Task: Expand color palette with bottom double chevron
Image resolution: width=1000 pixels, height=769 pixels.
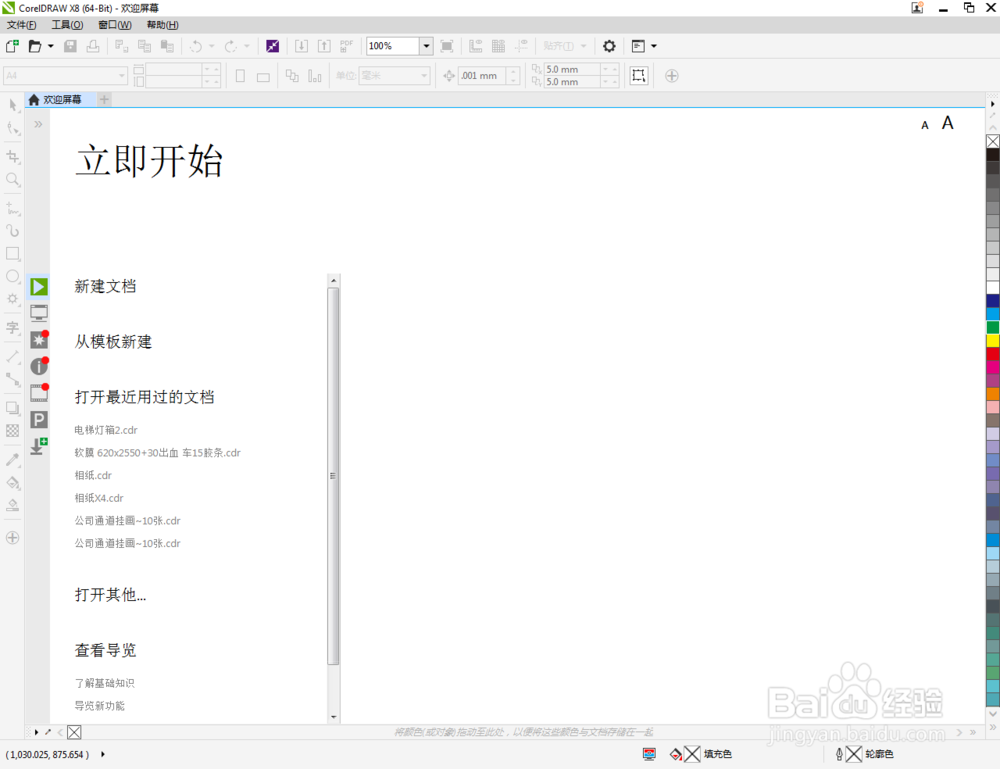Action: [993, 727]
